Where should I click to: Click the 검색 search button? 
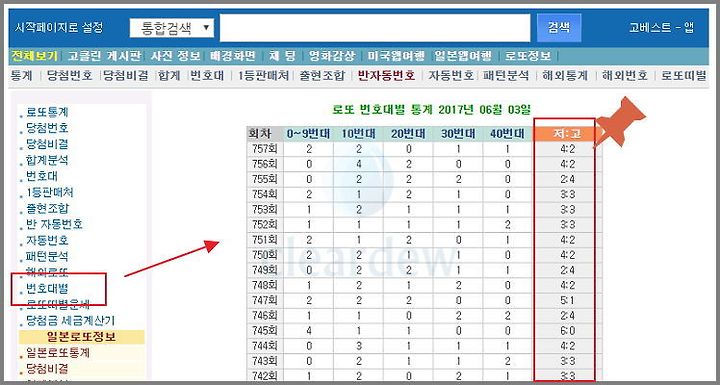tap(559, 28)
